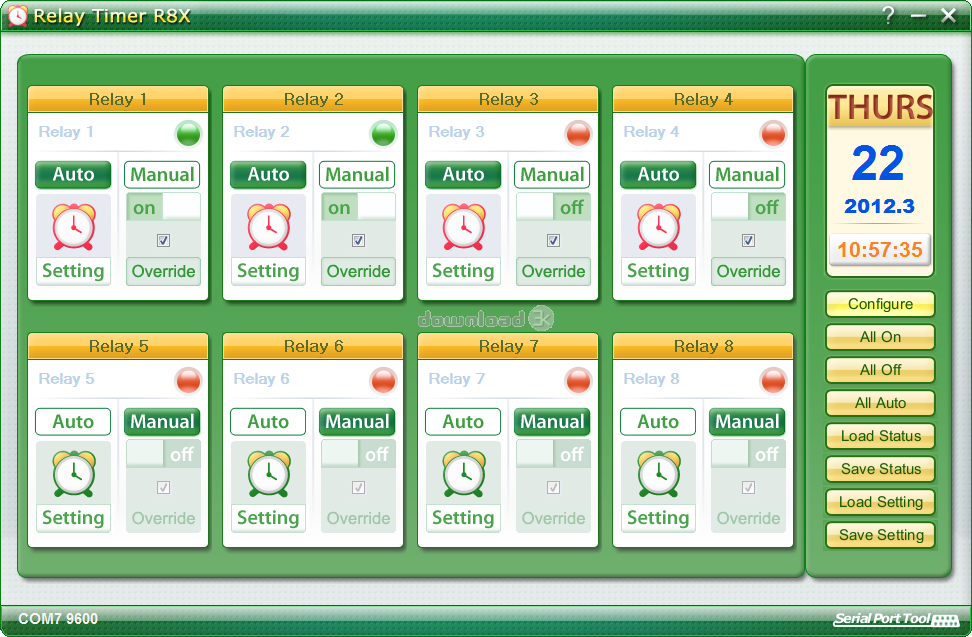
Task: Uncheck Relay 4 Override checkbox
Action: tap(748, 241)
